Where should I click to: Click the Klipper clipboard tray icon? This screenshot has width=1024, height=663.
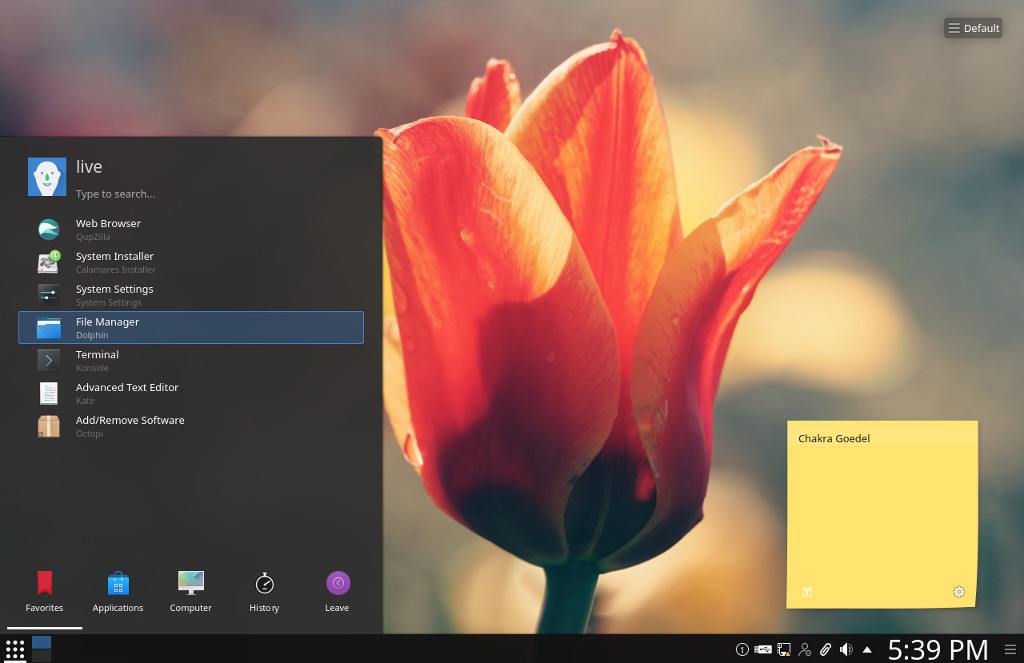[x=826, y=649]
